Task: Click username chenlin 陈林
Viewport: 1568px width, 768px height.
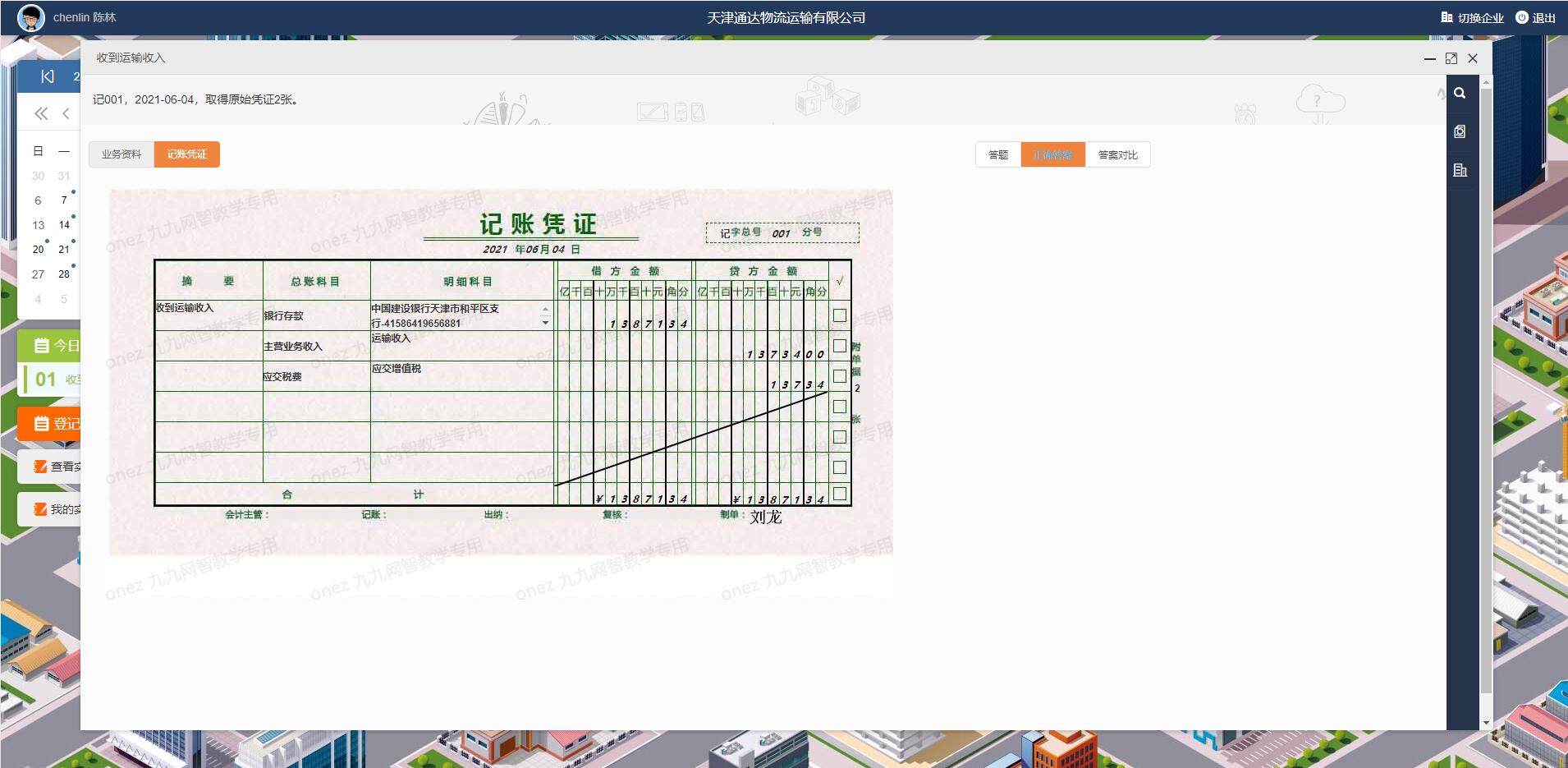Action: (x=85, y=17)
